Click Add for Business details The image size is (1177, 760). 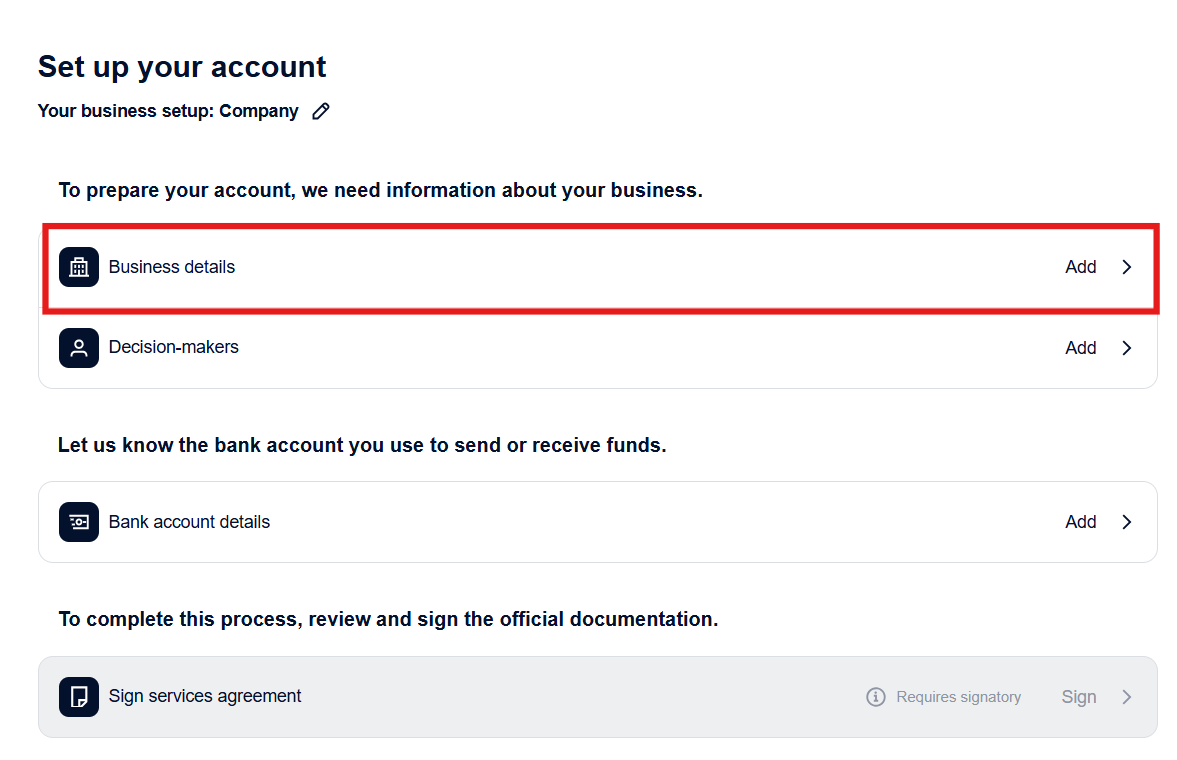click(x=1080, y=267)
